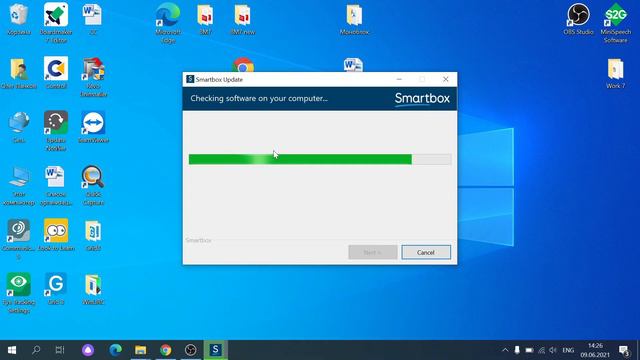Open the Recycle Bin desktop icon
Viewport: 640px width, 360px height.
pyautogui.click(x=18, y=20)
